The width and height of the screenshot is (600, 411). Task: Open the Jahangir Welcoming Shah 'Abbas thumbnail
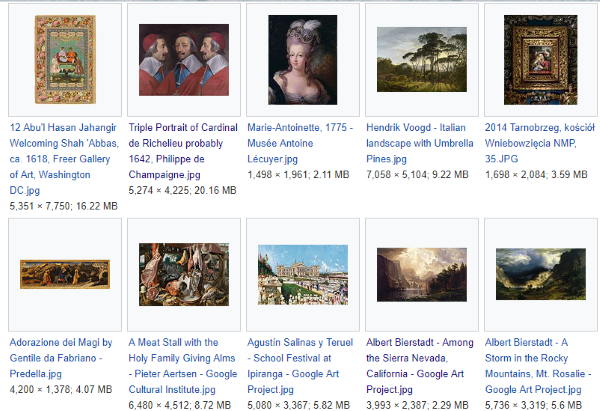pyautogui.click(x=65, y=59)
